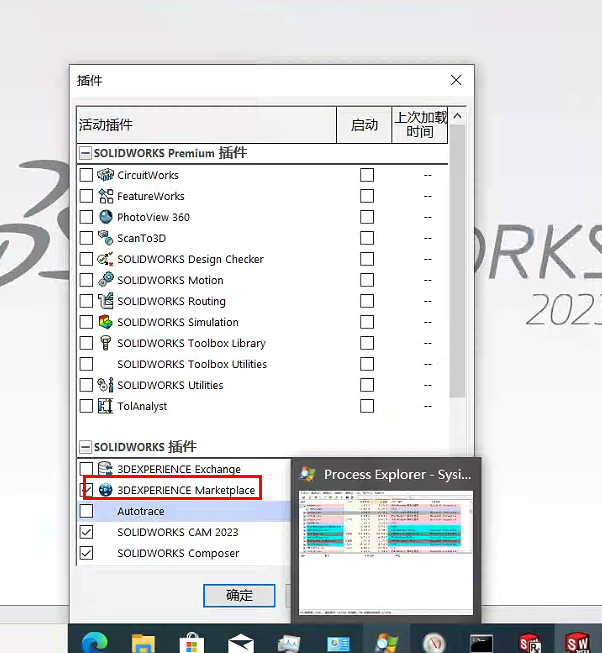
Task: Uncheck the SOLIDWORKS CAM 2023 checkbox
Action: click(x=86, y=532)
